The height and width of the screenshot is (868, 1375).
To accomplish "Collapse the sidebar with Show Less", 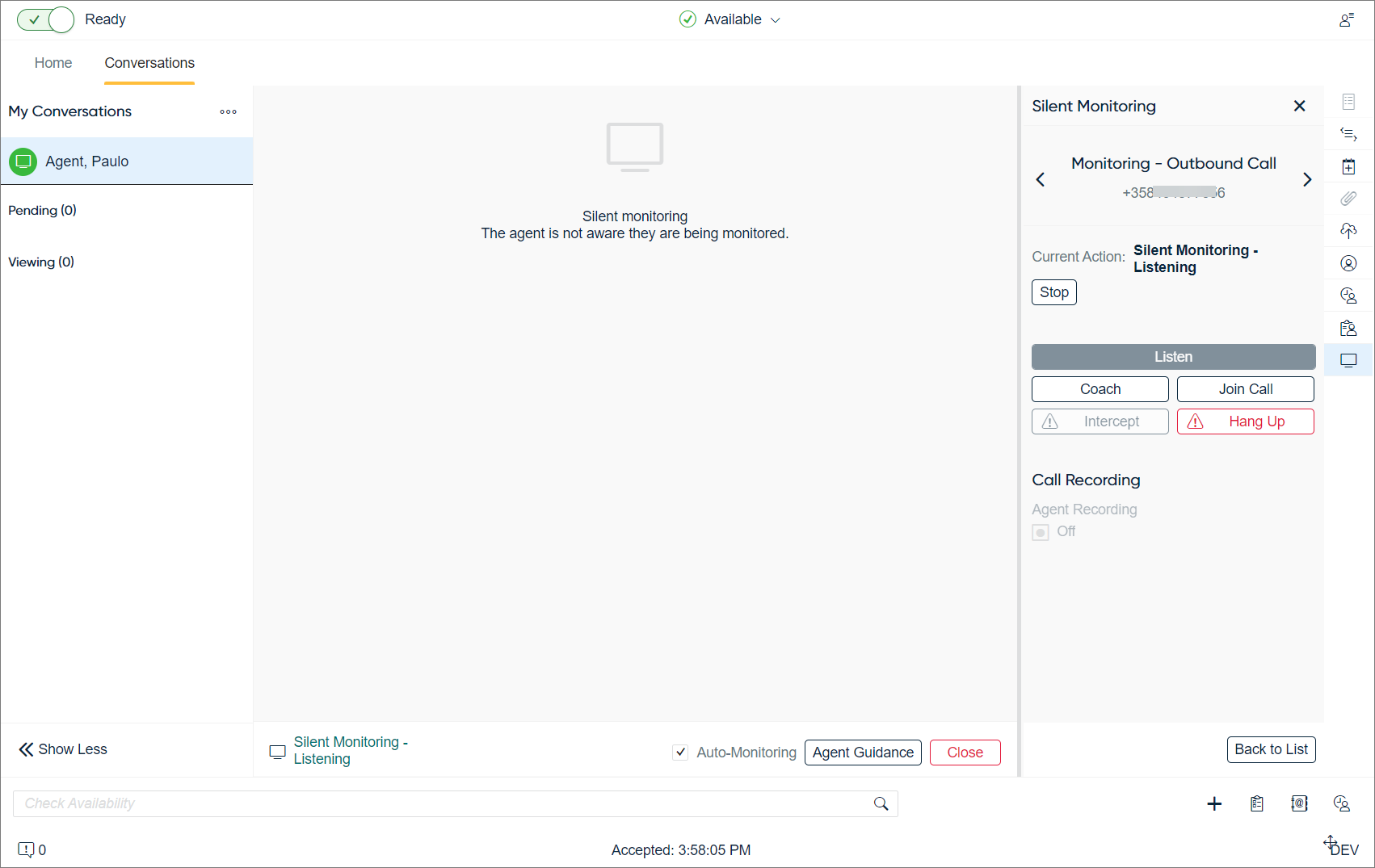I will coord(63,749).
